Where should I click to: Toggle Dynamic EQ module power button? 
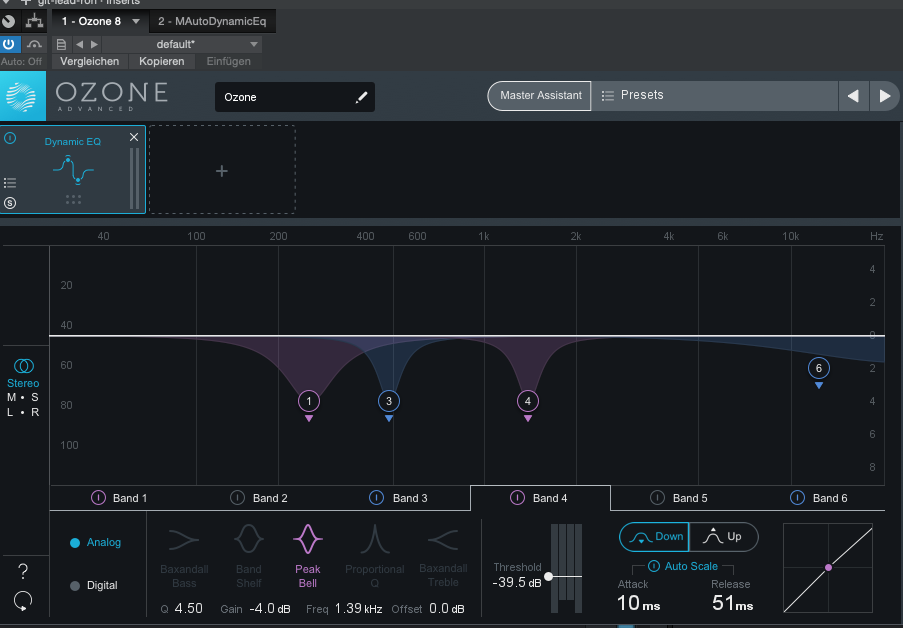click(10, 138)
